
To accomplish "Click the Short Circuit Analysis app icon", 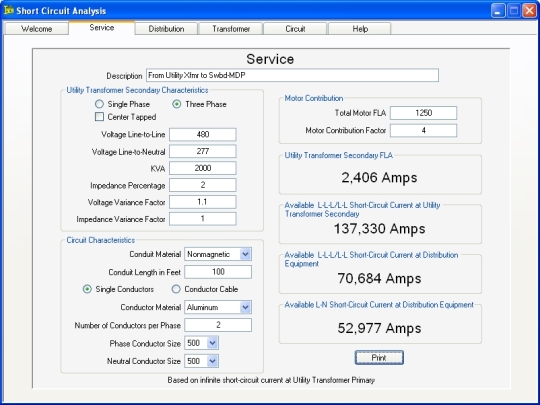I will coord(9,10).
